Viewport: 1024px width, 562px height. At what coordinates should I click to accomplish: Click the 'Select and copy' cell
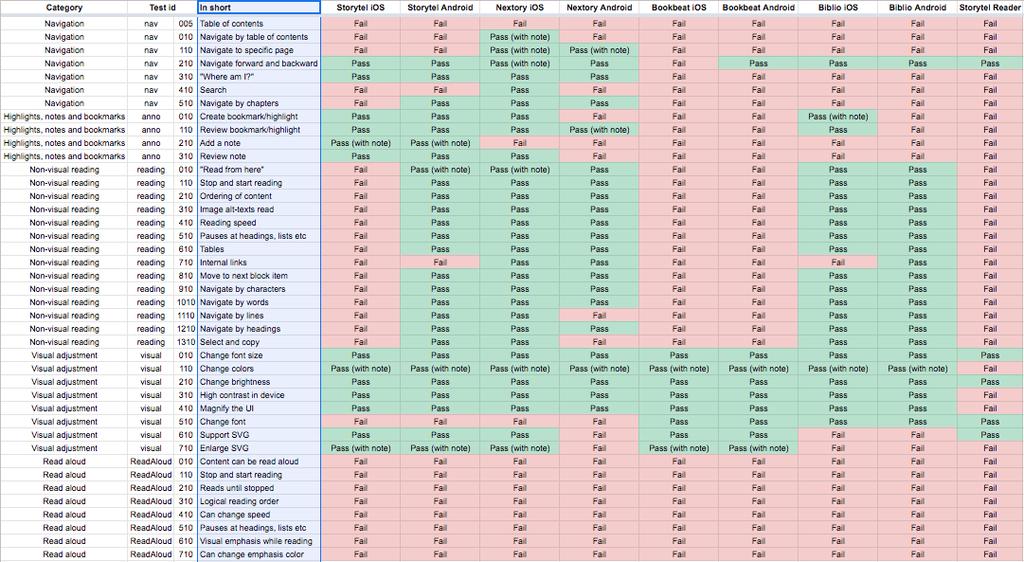[x=259, y=342]
